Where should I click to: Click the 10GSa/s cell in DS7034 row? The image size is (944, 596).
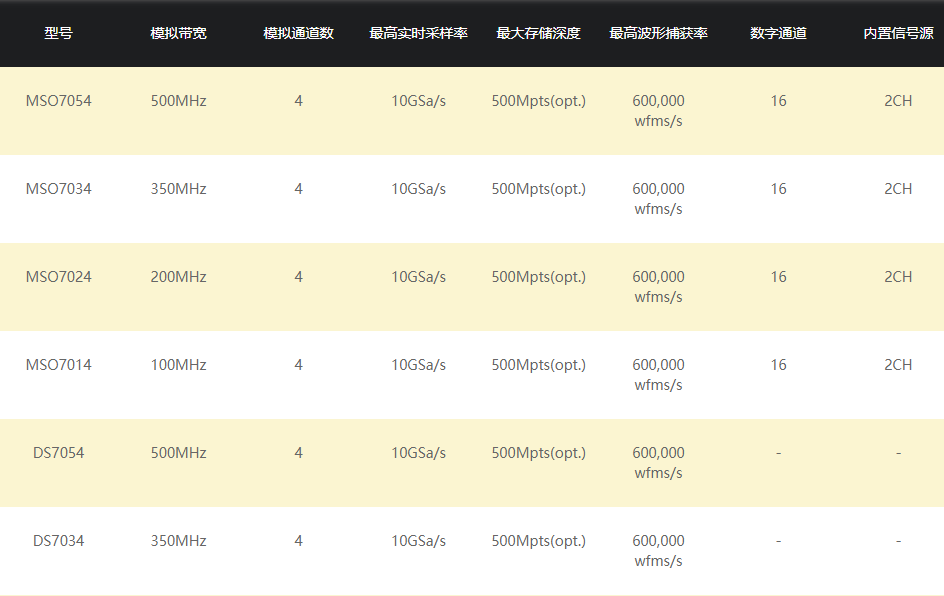tap(418, 541)
